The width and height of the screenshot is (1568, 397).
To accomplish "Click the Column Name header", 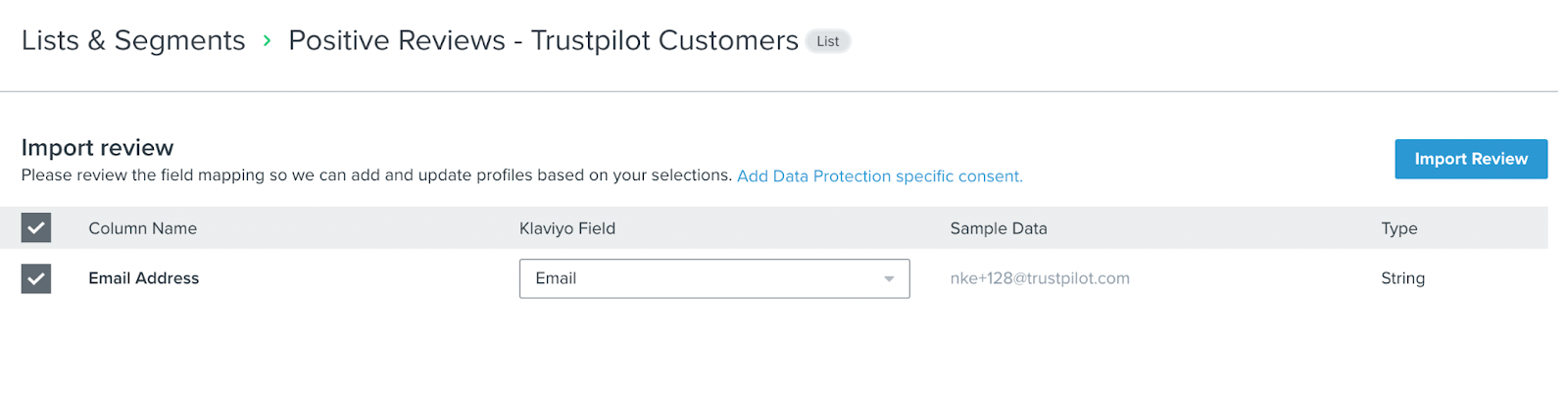I will pyautogui.click(x=143, y=228).
